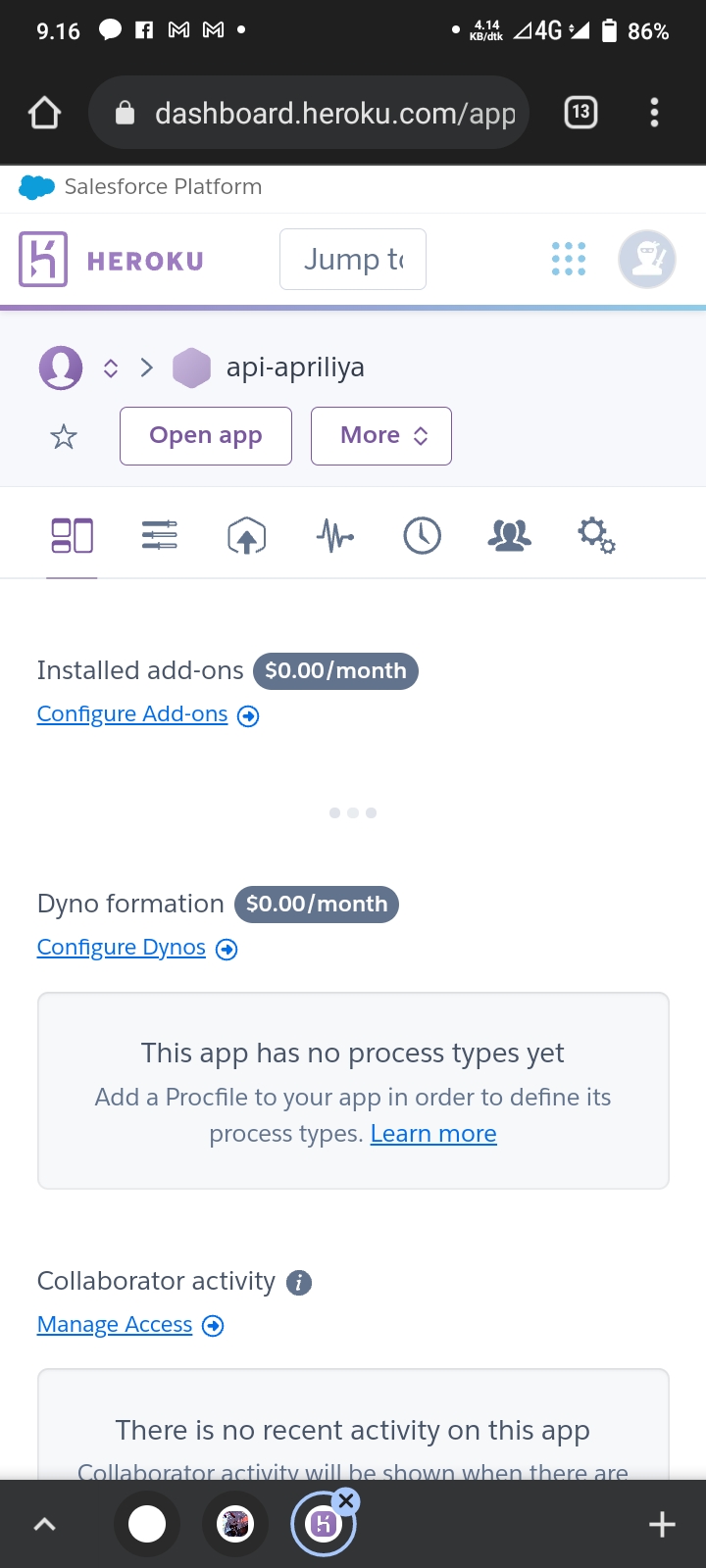The image size is (706, 1568).
Task: Click the Collaborator activity heading
Action: [x=156, y=1281]
